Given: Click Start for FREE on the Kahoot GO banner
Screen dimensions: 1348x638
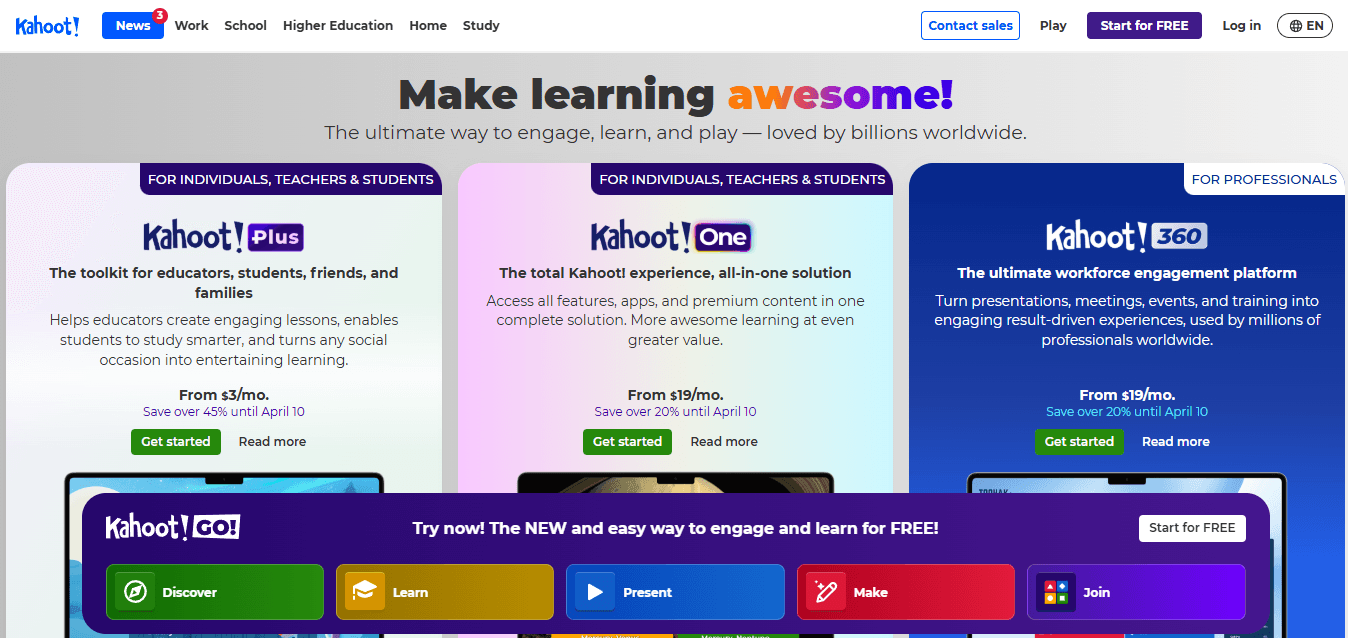Looking at the screenshot, I should (x=1192, y=528).
